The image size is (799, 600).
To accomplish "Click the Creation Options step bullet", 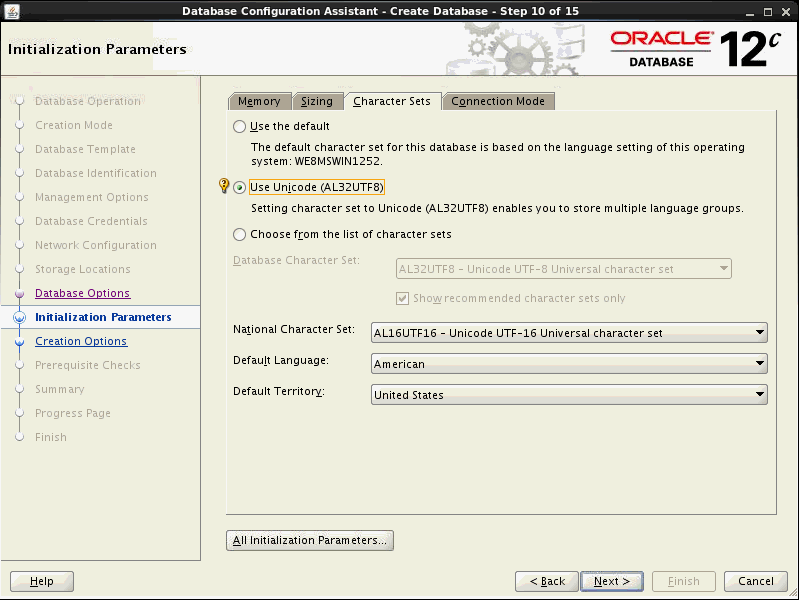I will pos(19,342).
